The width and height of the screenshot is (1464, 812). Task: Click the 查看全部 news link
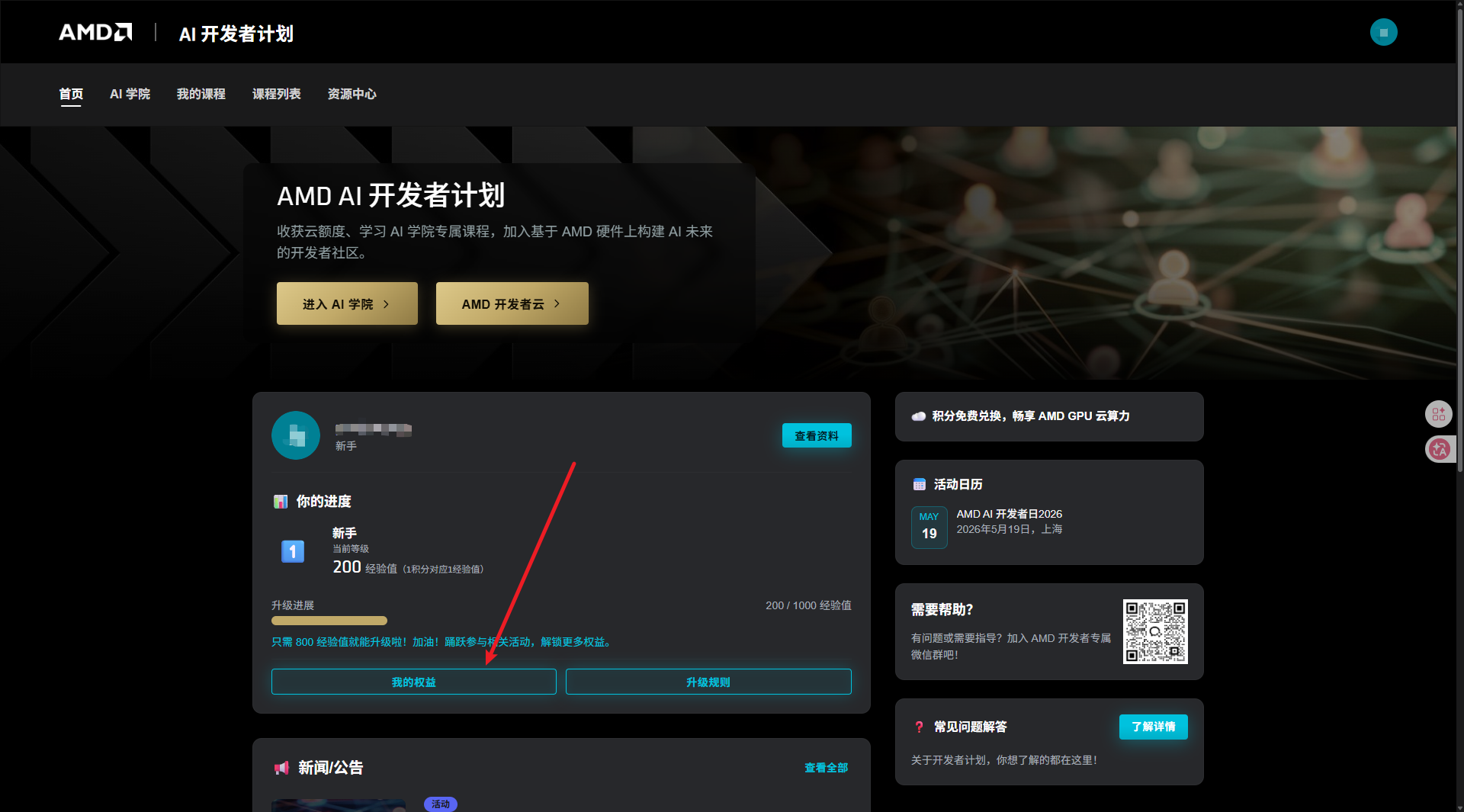pos(826,768)
